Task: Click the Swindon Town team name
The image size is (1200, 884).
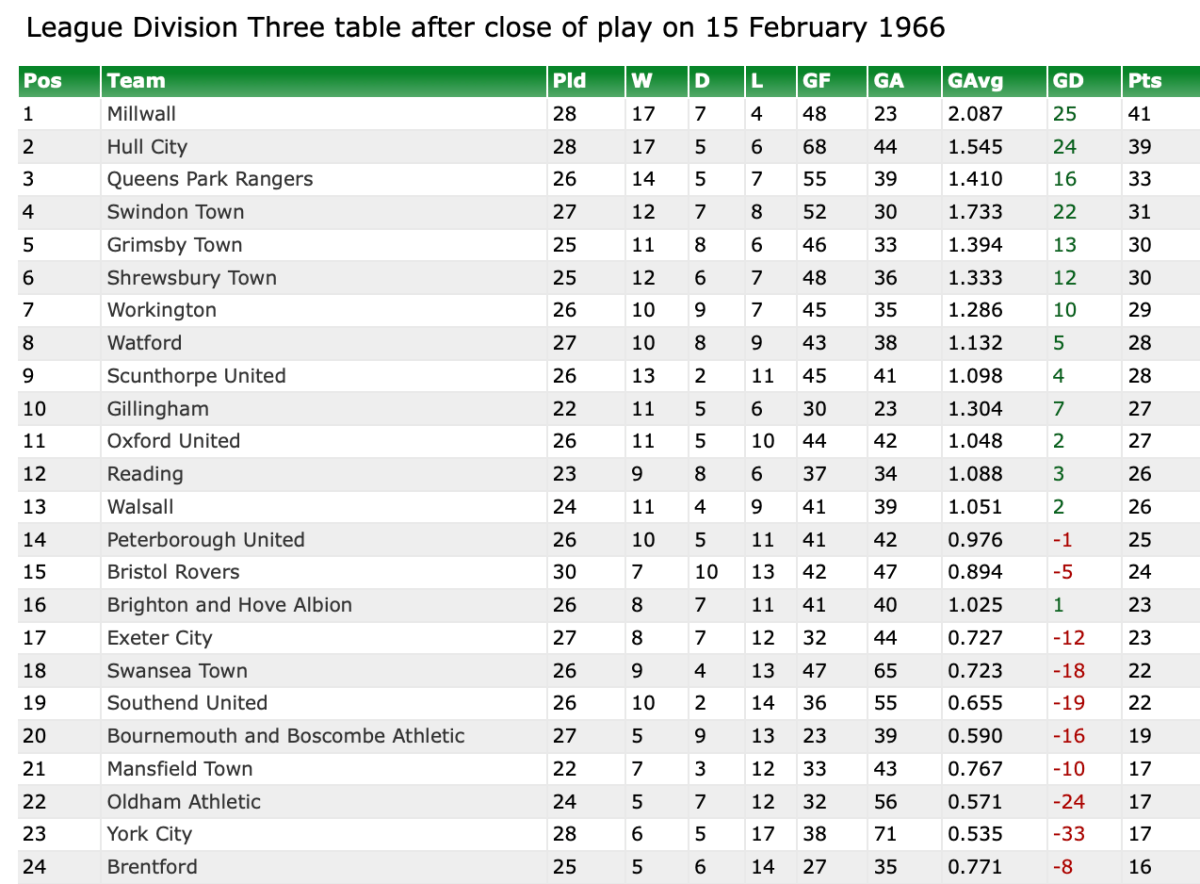Action: pyautogui.click(x=175, y=212)
